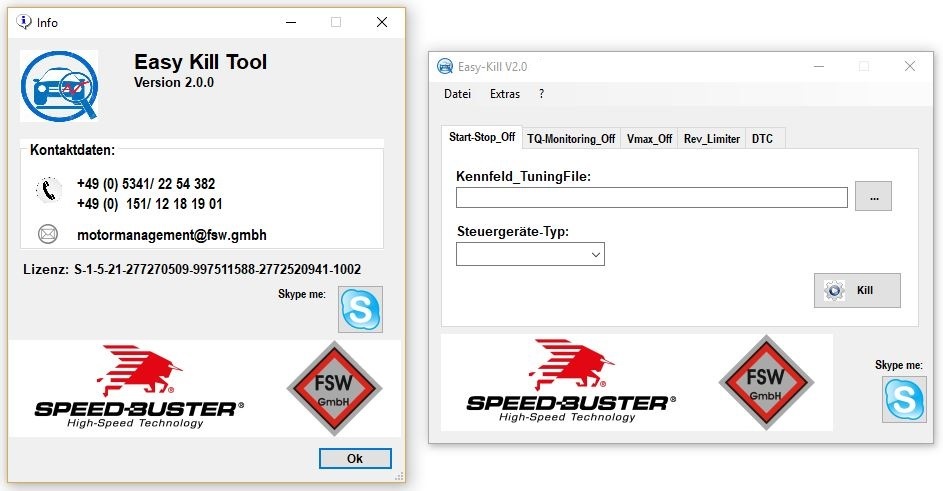The height and width of the screenshot is (491, 943).
Task: Minimize the Info window
Action: pyautogui.click(x=291, y=22)
